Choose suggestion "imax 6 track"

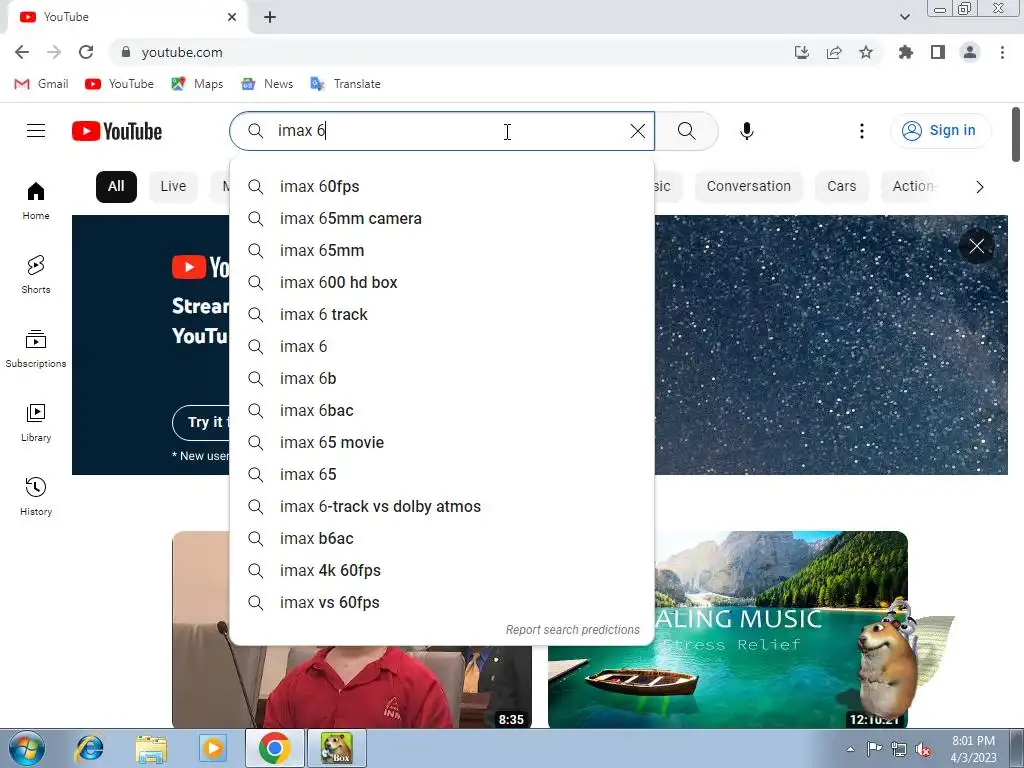442,315
